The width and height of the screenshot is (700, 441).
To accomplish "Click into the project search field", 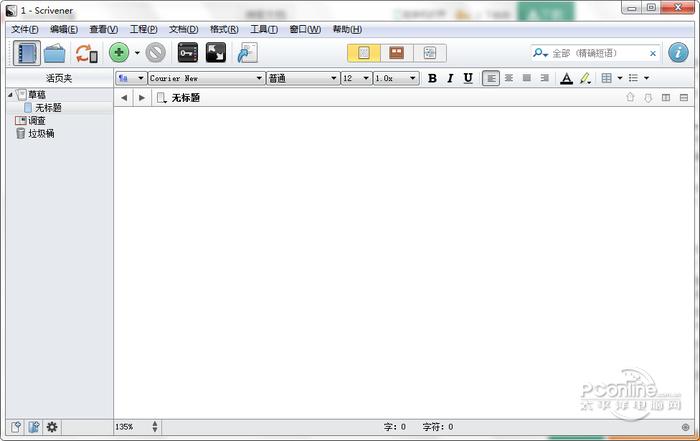I will click(x=598, y=53).
